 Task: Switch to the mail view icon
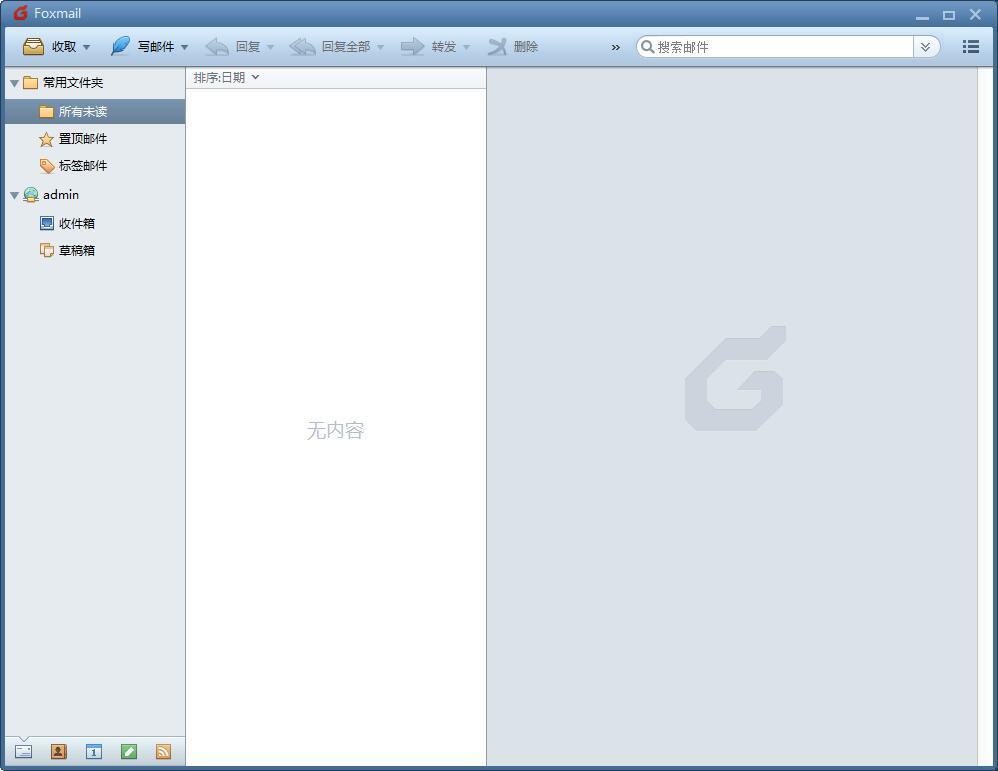(x=24, y=752)
